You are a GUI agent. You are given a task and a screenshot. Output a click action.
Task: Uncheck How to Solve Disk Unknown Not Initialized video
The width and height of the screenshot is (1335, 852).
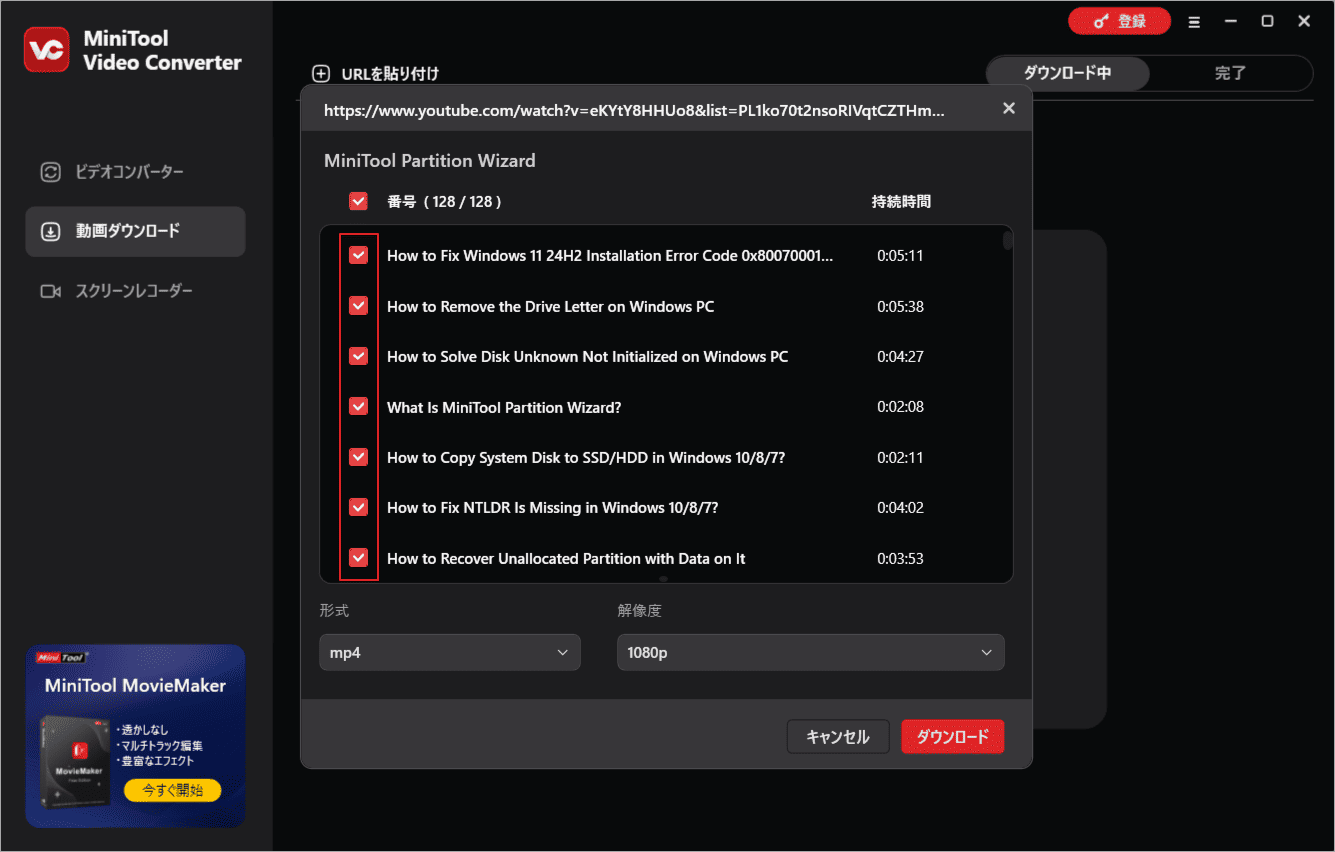(x=358, y=356)
